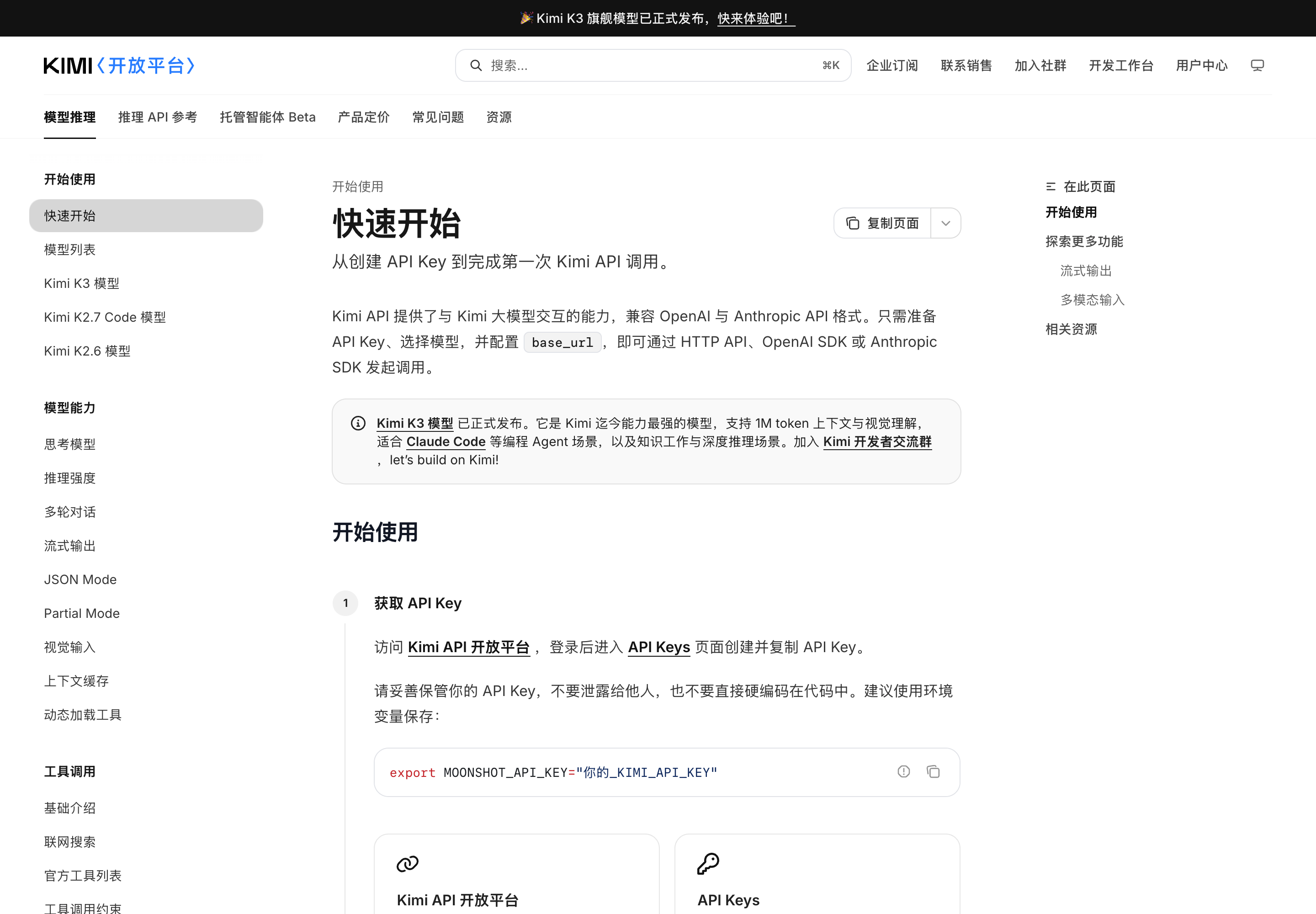The height and width of the screenshot is (914, 1316).
Task: Jump to 多模态输入 in page outline
Action: click(1092, 299)
